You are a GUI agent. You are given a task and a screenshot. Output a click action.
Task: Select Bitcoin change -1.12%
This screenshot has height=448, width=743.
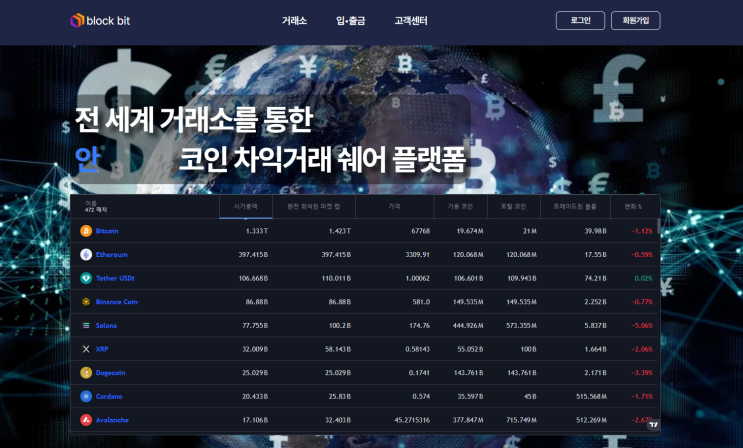(x=642, y=231)
